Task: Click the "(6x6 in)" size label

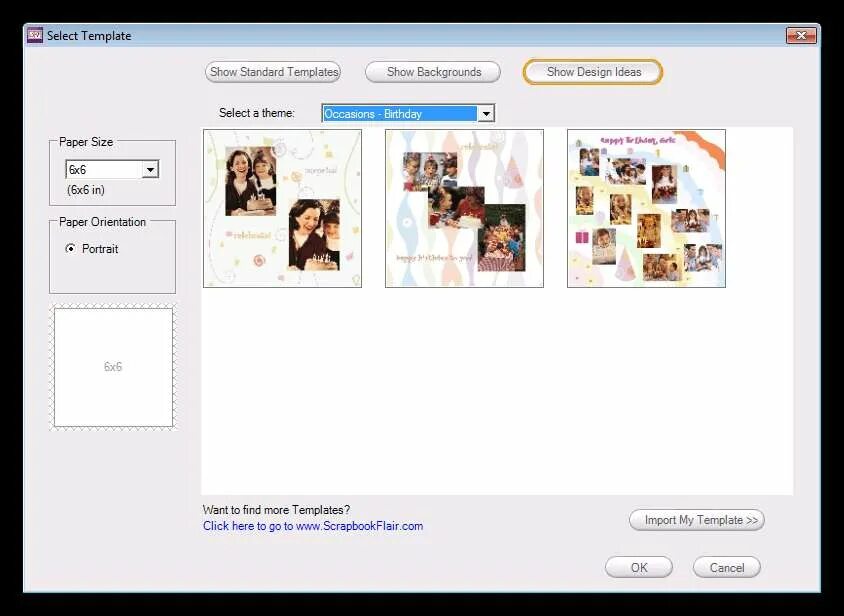Action: click(x=86, y=190)
